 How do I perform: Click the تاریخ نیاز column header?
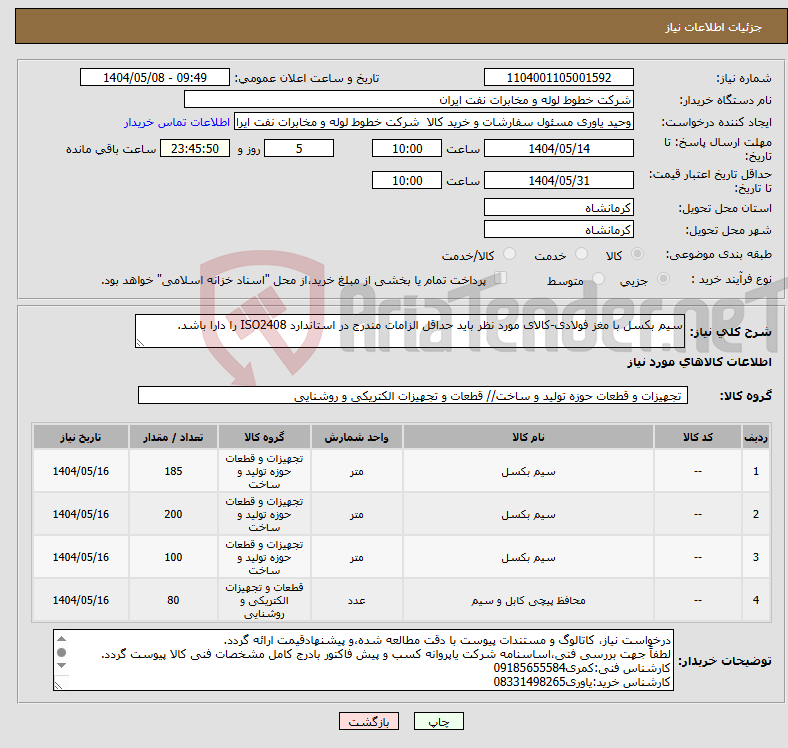pos(81,437)
